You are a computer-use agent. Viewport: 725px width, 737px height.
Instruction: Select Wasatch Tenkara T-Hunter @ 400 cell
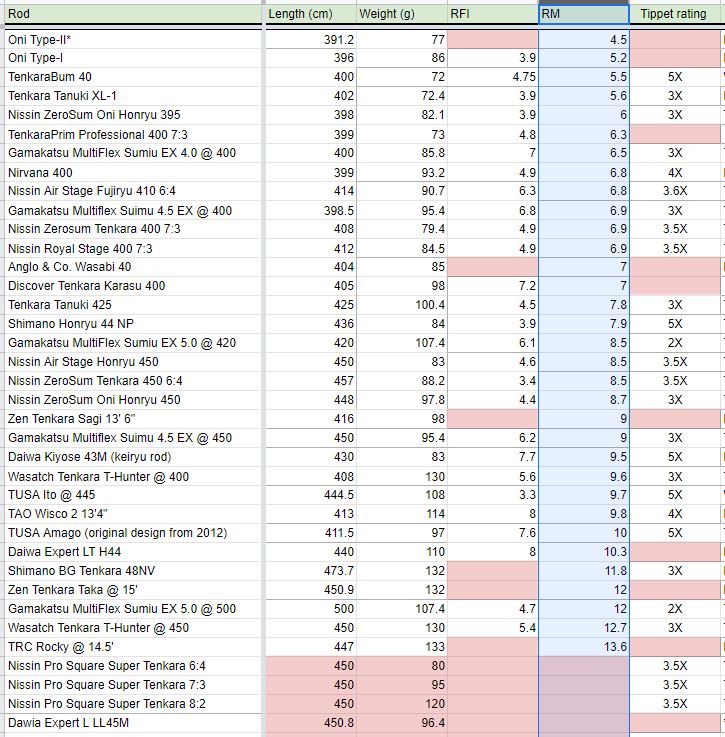click(x=133, y=476)
